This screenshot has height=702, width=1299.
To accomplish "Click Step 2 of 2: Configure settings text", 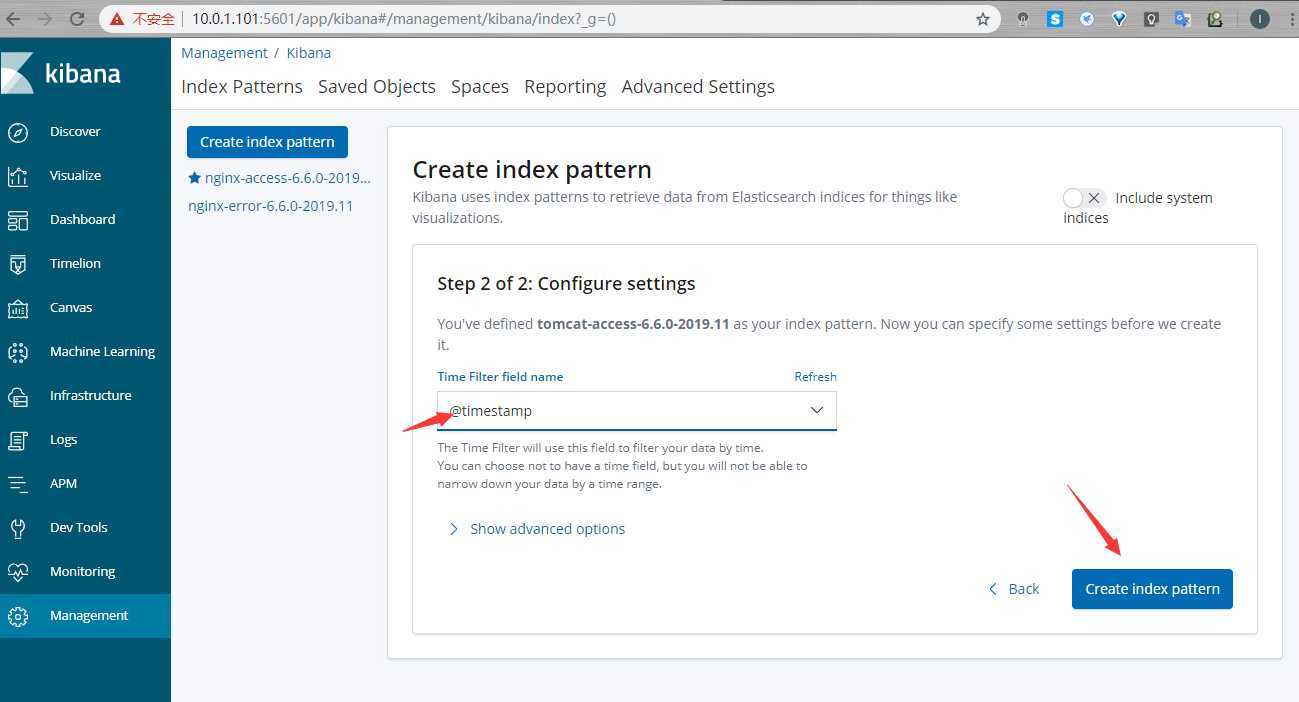I will pos(566,284).
